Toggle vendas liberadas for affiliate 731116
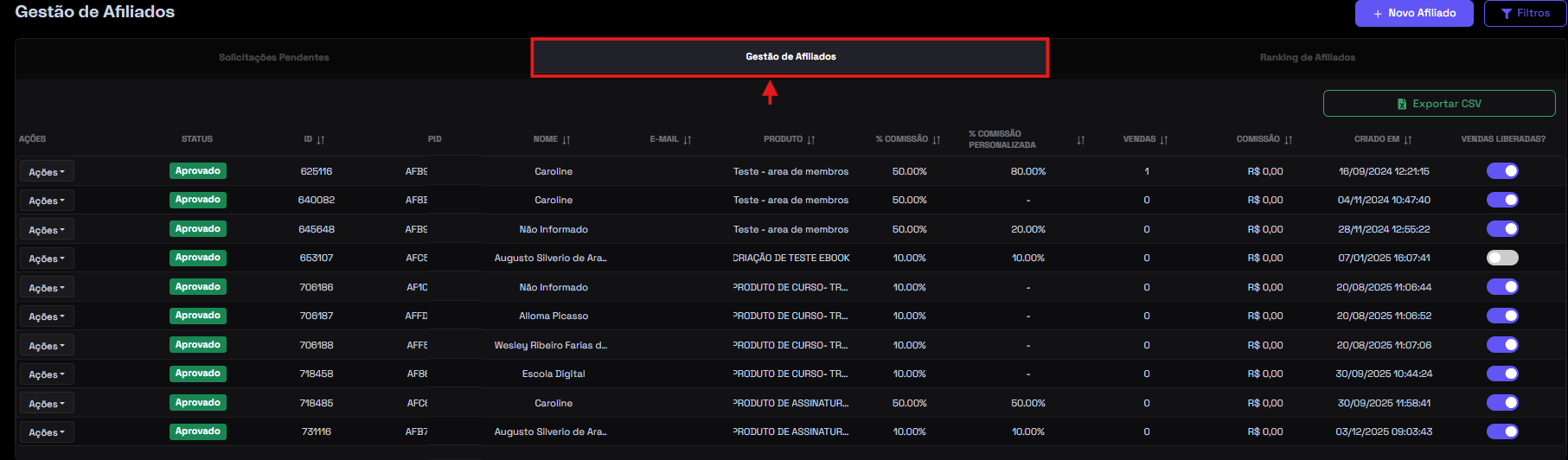Screen dimensions: 1568x460 pos(1502,431)
